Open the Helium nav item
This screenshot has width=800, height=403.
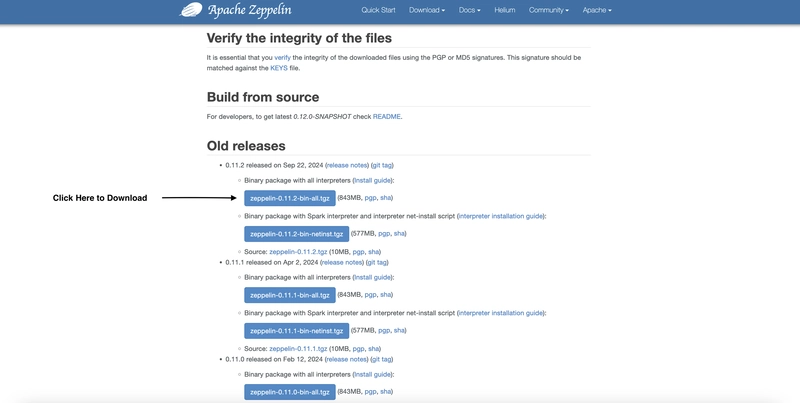[505, 10]
